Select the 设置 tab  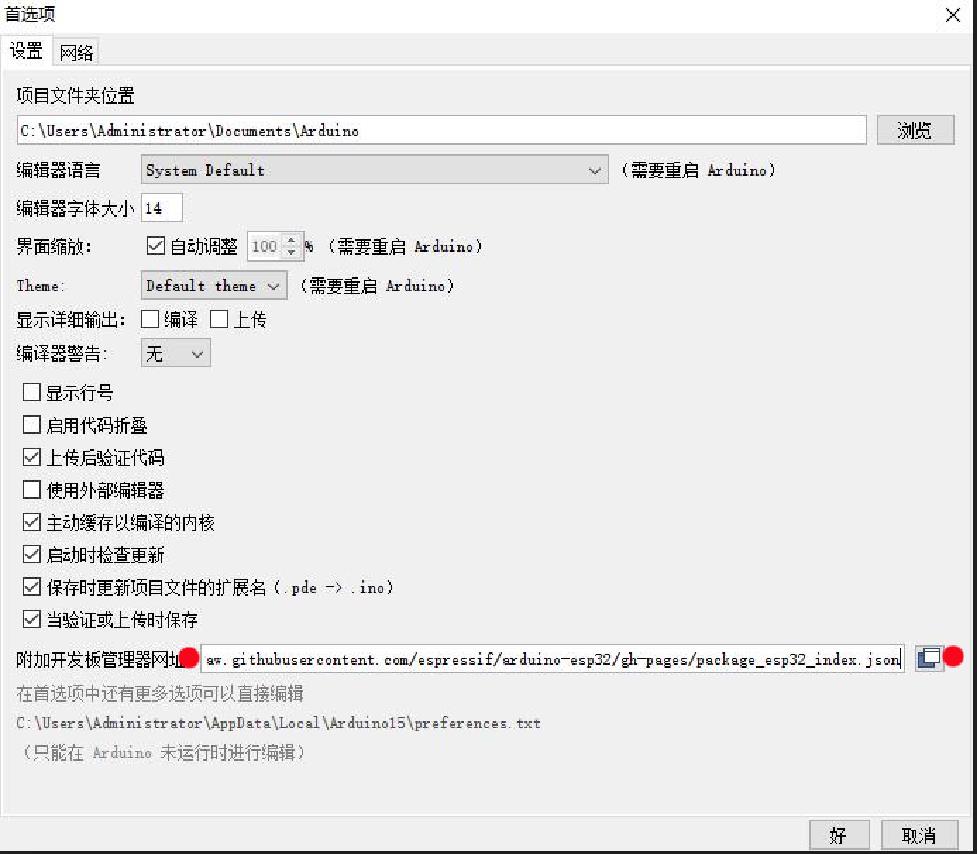click(x=26, y=51)
